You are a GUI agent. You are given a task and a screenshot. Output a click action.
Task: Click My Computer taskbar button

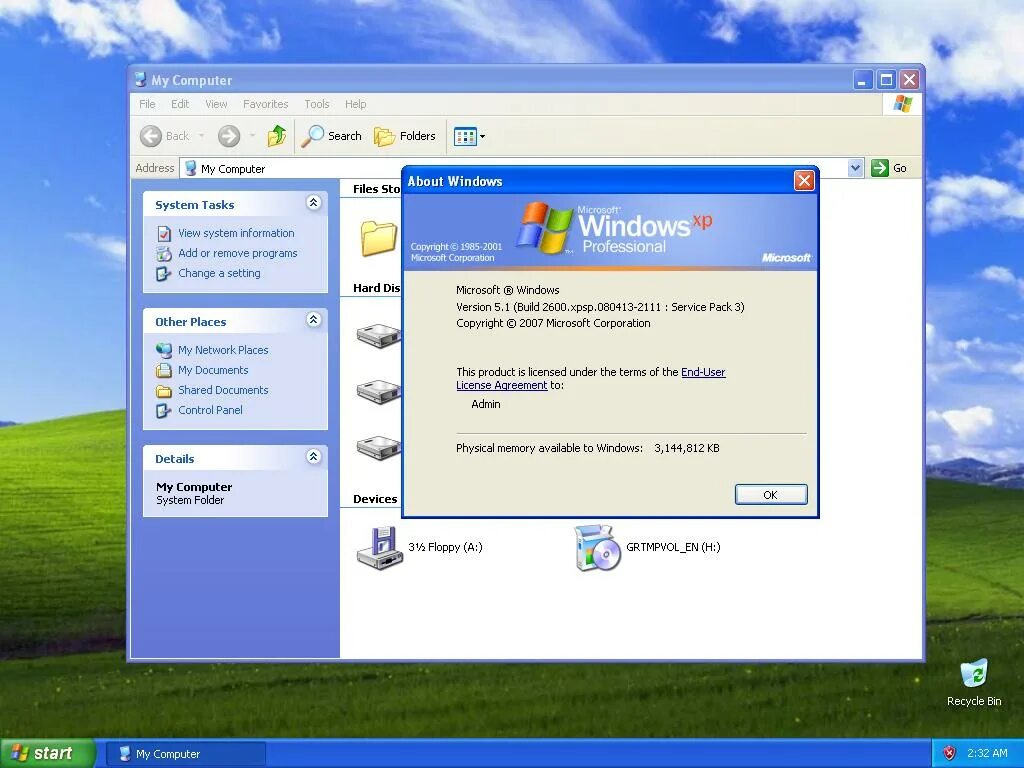click(x=186, y=754)
